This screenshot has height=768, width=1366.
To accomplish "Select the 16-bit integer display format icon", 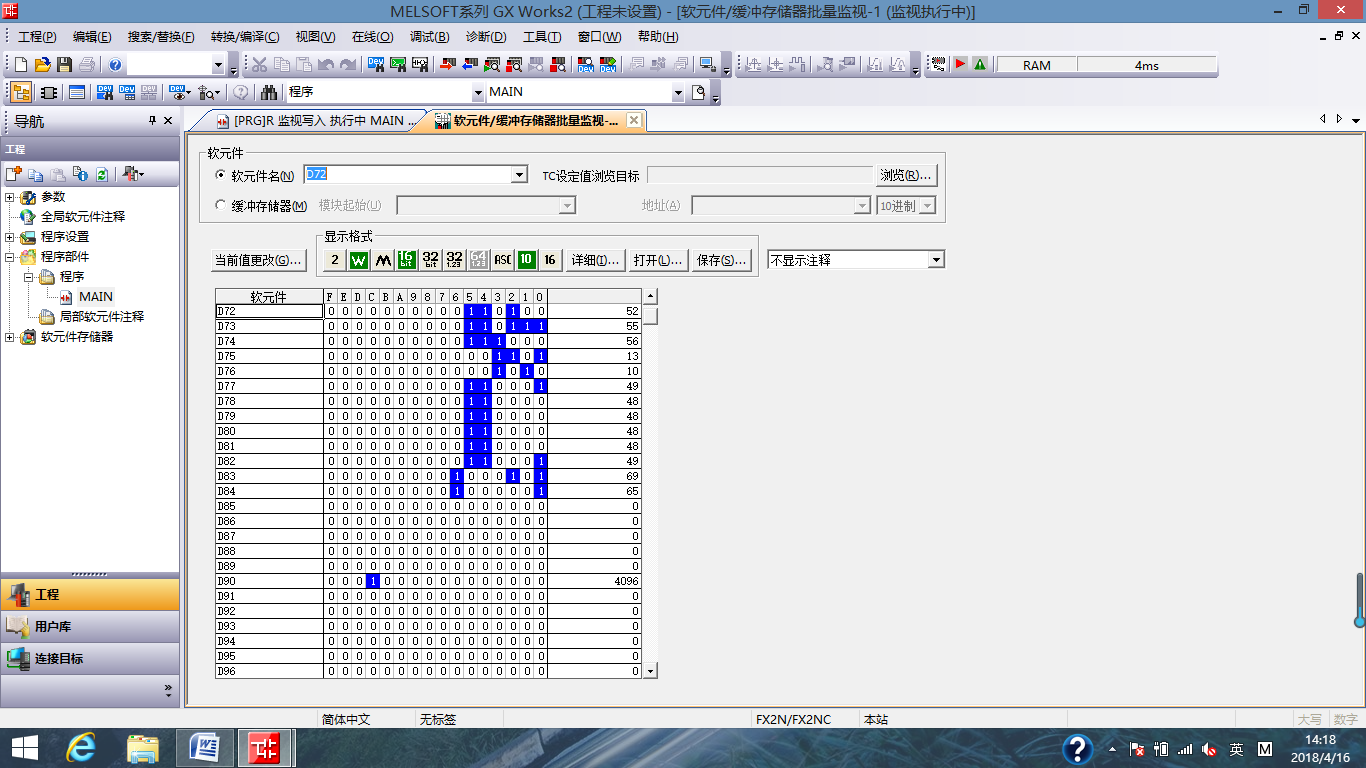I will pyautogui.click(x=406, y=260).
